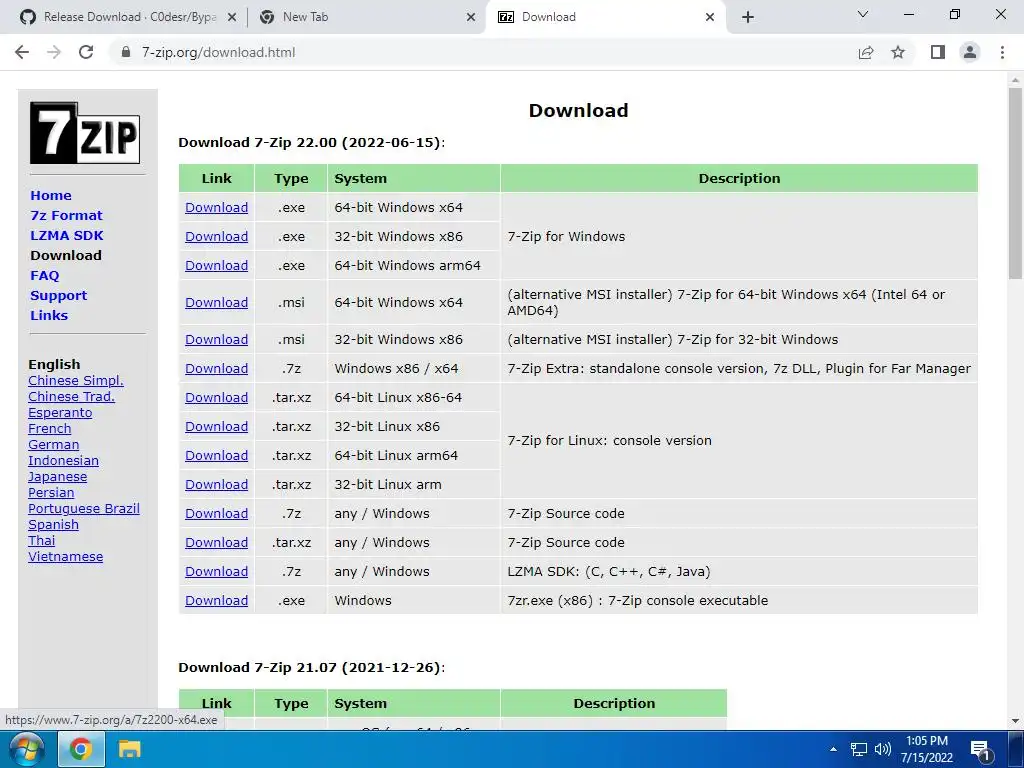Share this page using the share icon
1024x768 pixels.
pyautogui.click(x=866, y=52)
